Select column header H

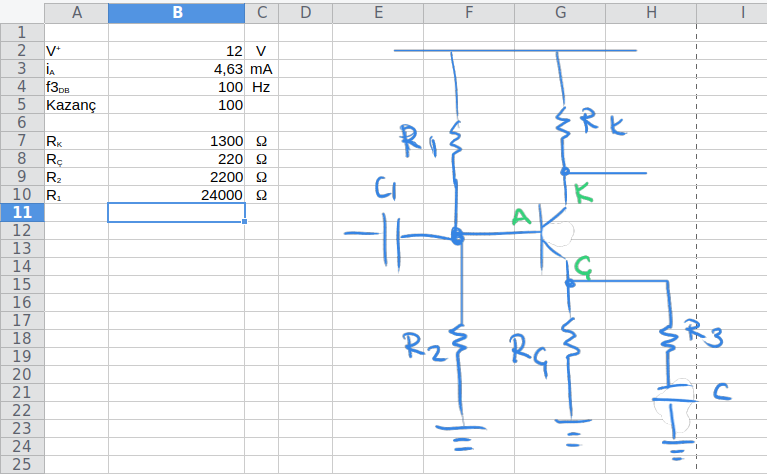(x=651, y=13)
